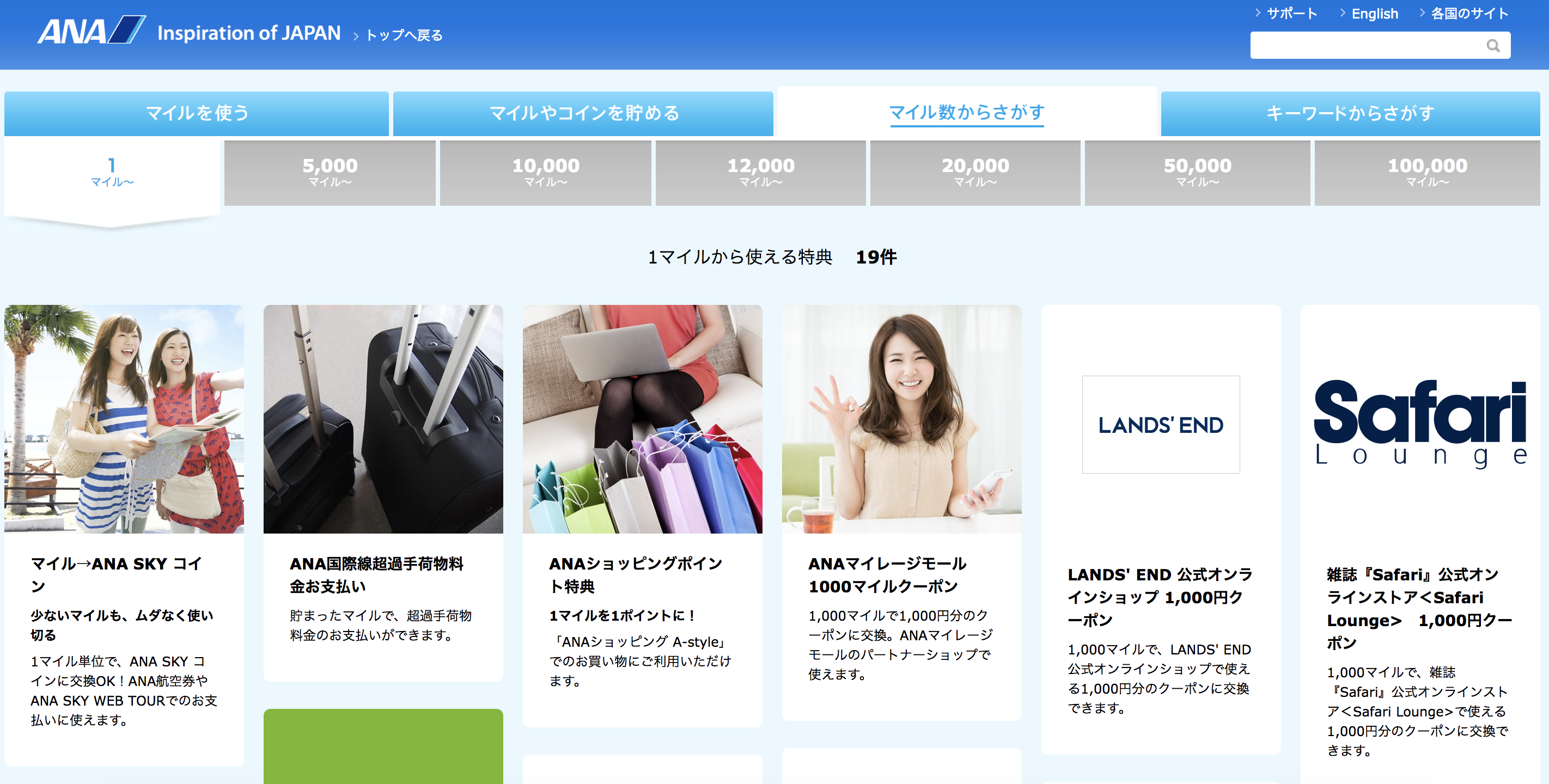
Task: Switch to マイルを使う tab
Action: coord(197,113)
